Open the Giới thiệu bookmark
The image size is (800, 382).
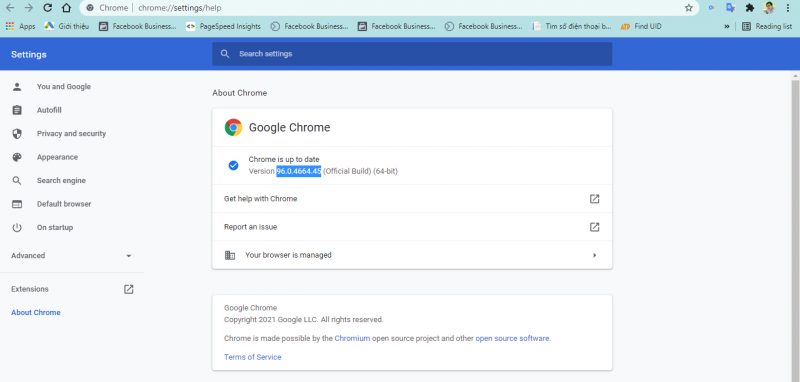point(67,27)
